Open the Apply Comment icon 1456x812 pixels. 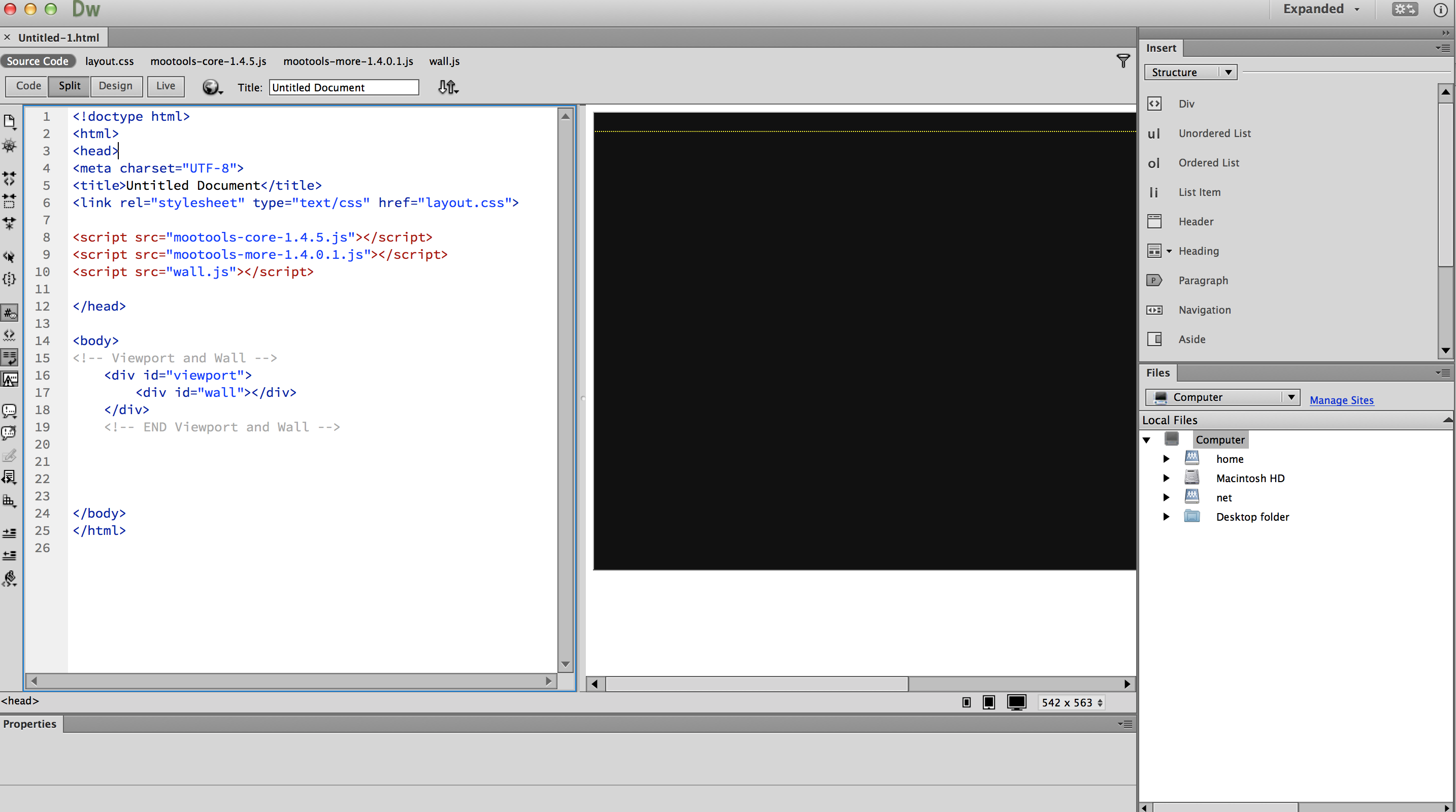[10, 411]
